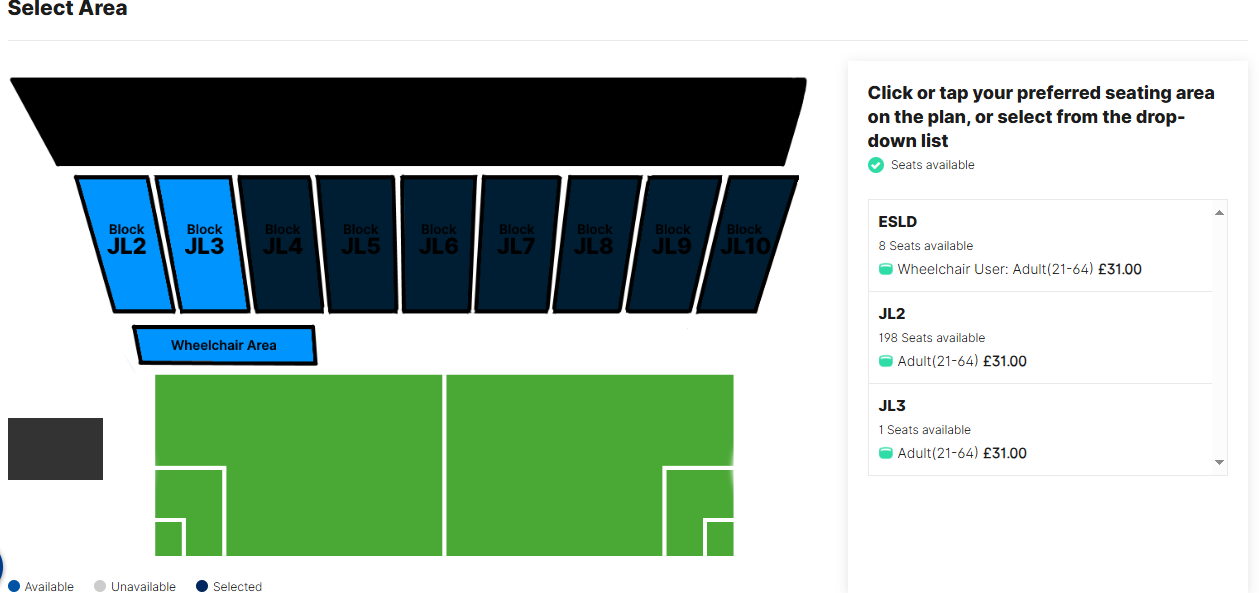Select Block JL2 on the seating plan

point(126,243)
